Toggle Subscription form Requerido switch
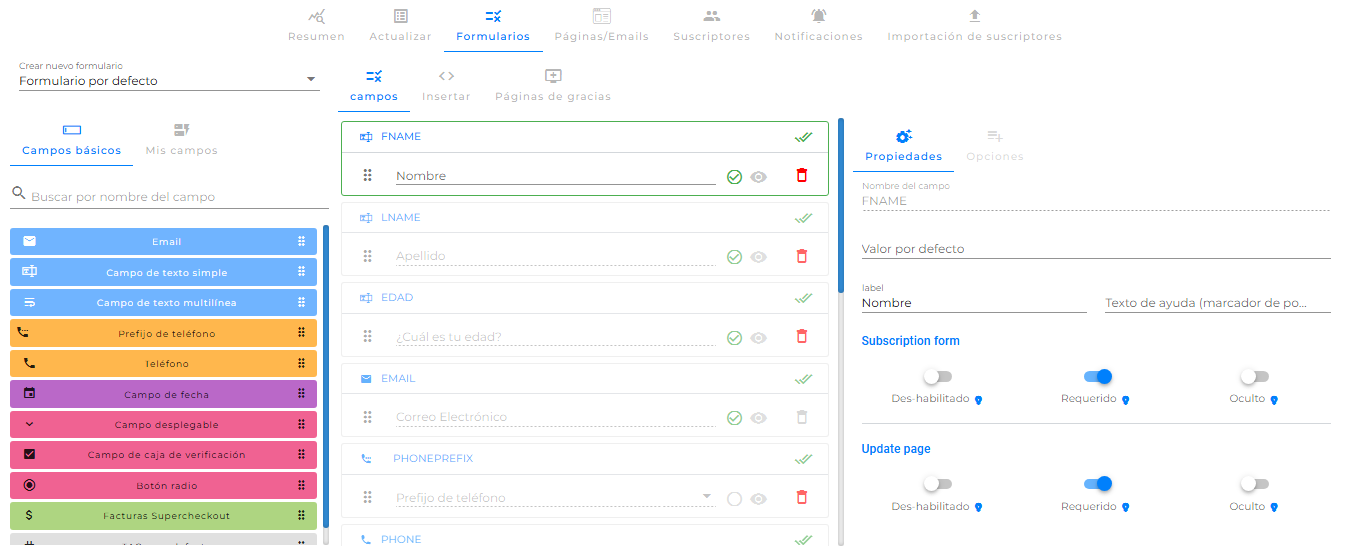Viewport: 1353px width, 549px height. [x=1098, y=377]
